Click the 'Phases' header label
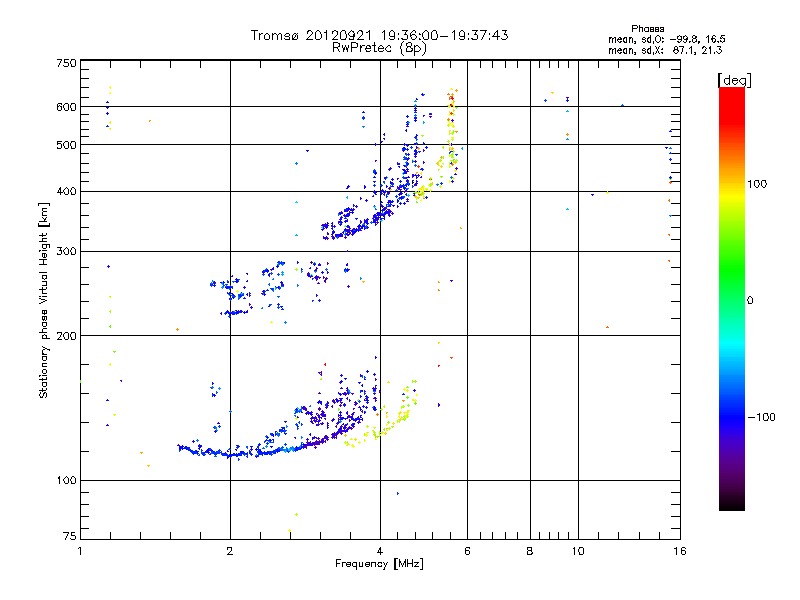Viewport: 800px width, 600px height. (647, 29)
